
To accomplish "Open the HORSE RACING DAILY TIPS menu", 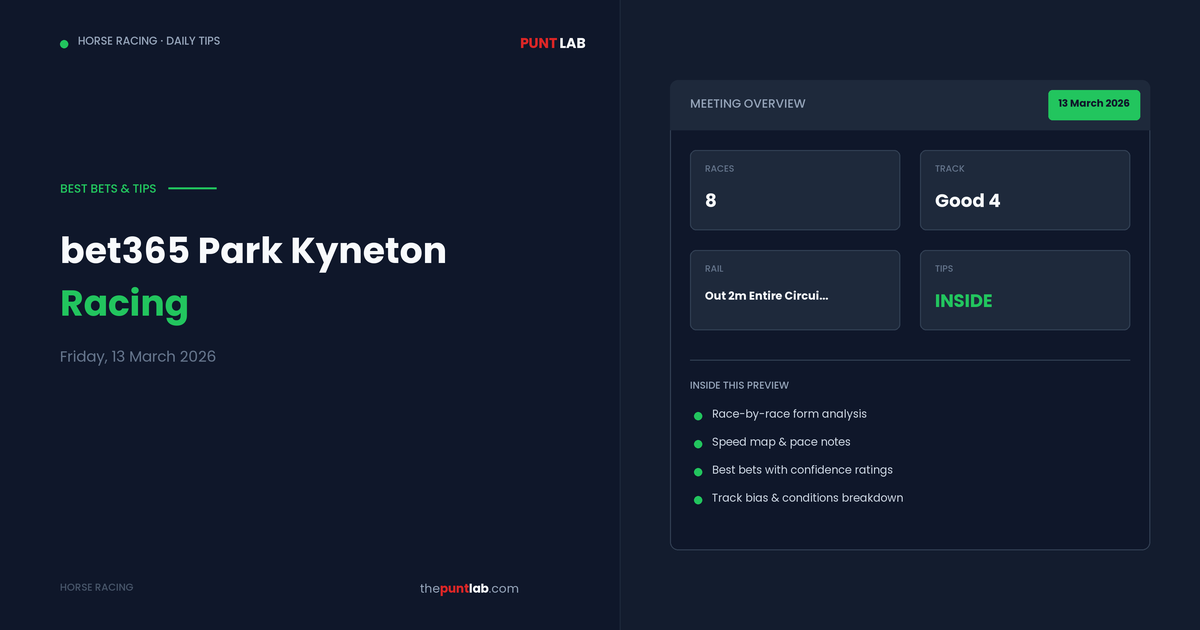I will tap(150, 41).
